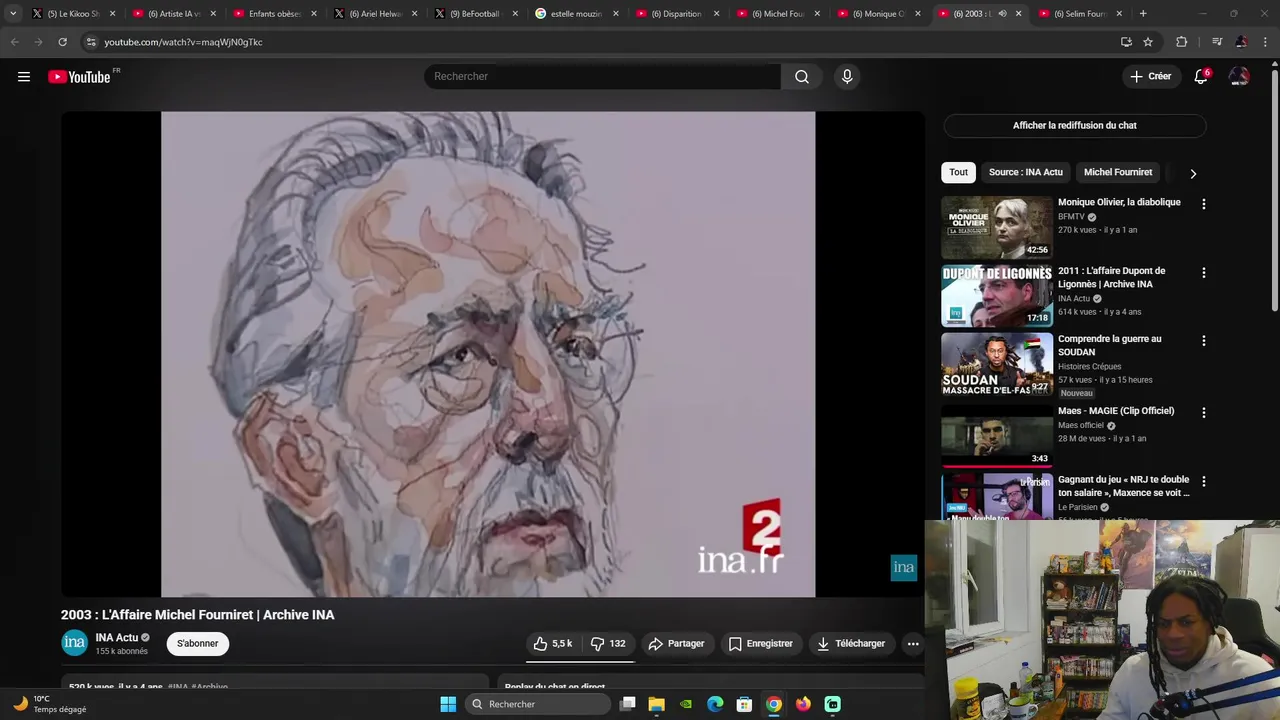
Task: Switch to the Artiste IA tab
Action: (x=174, y=14)
